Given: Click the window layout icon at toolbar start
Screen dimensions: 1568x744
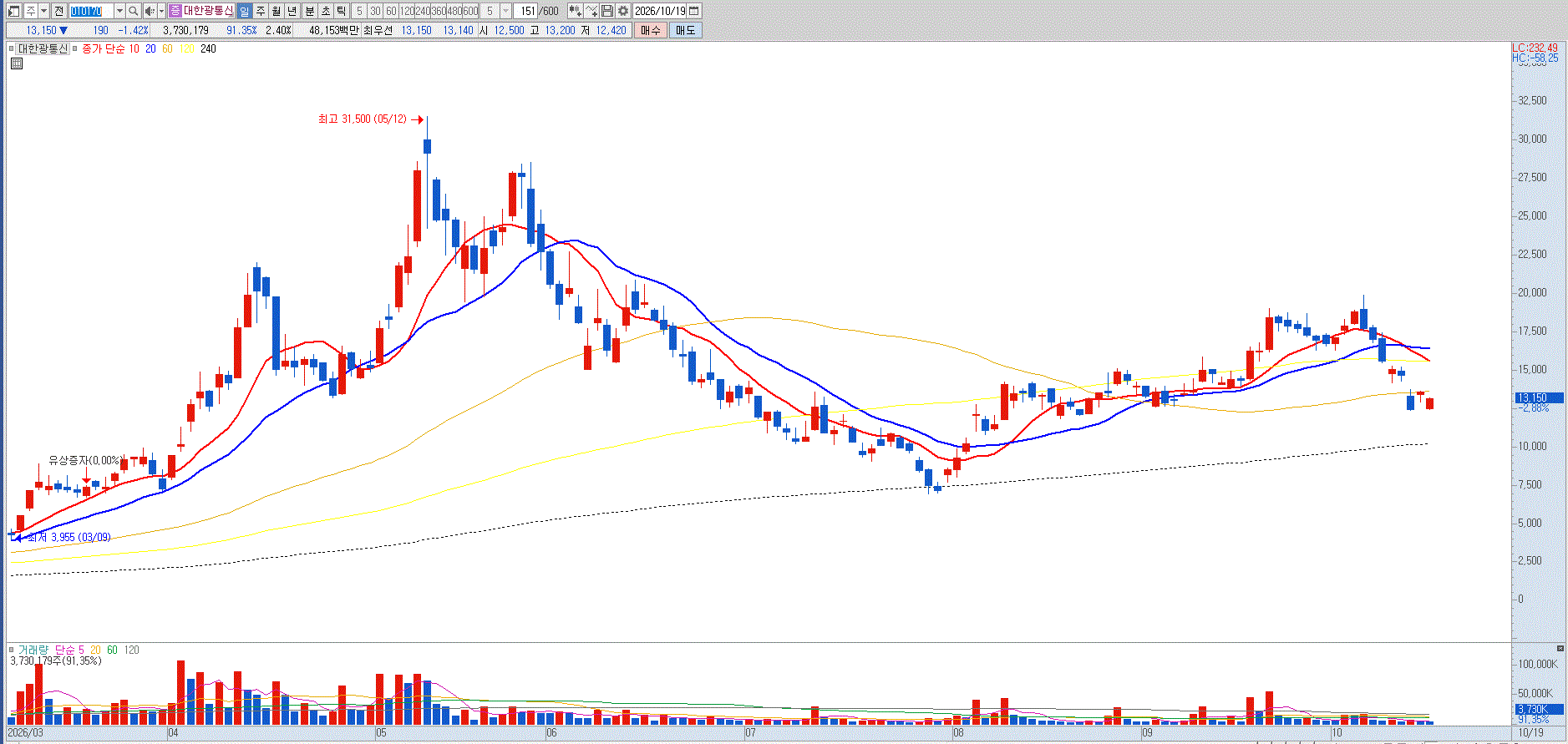Looking at the screenshot, I should tap(13, 11).
